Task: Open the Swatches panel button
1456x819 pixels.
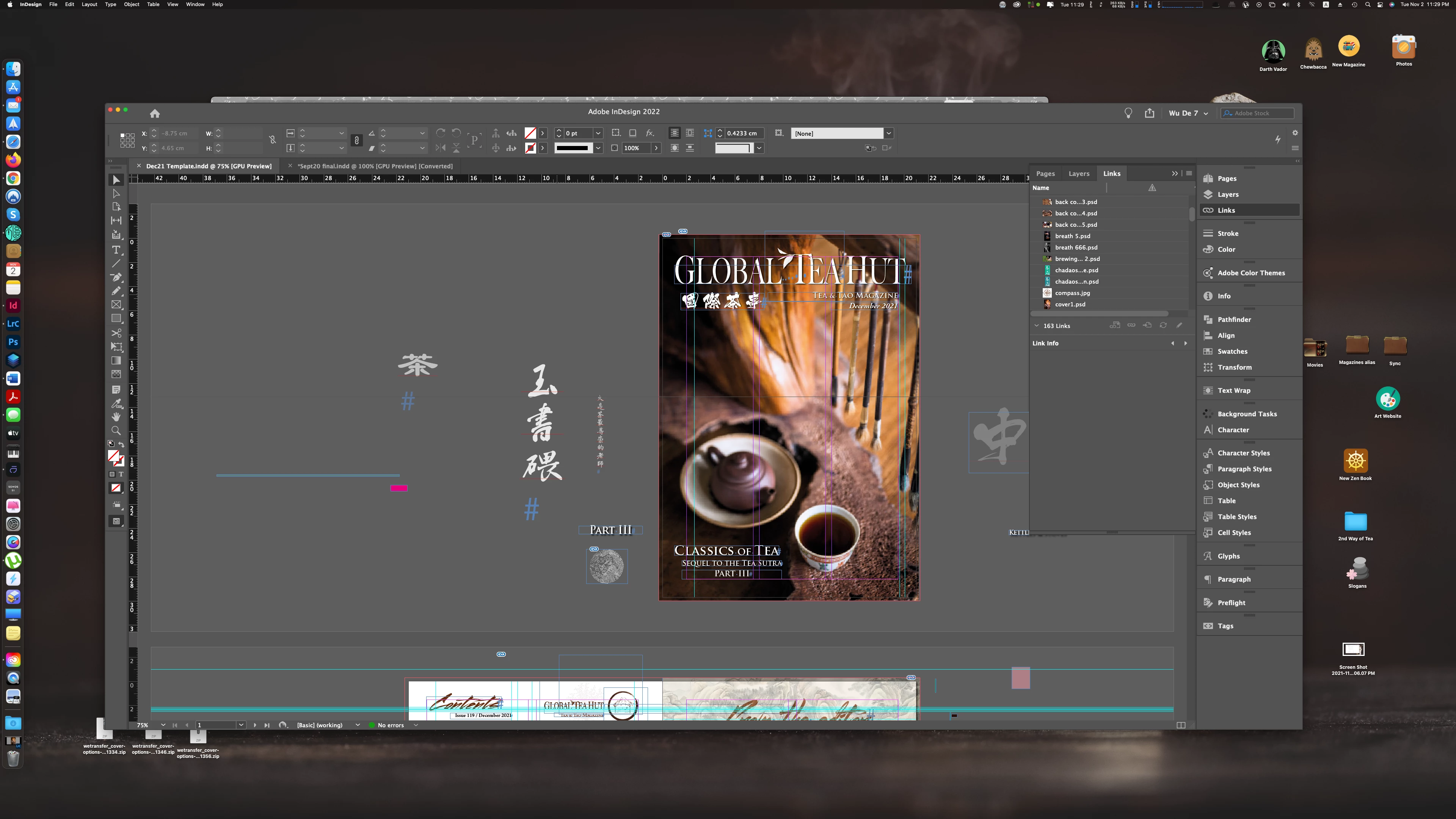Action: pos(1232,351)
